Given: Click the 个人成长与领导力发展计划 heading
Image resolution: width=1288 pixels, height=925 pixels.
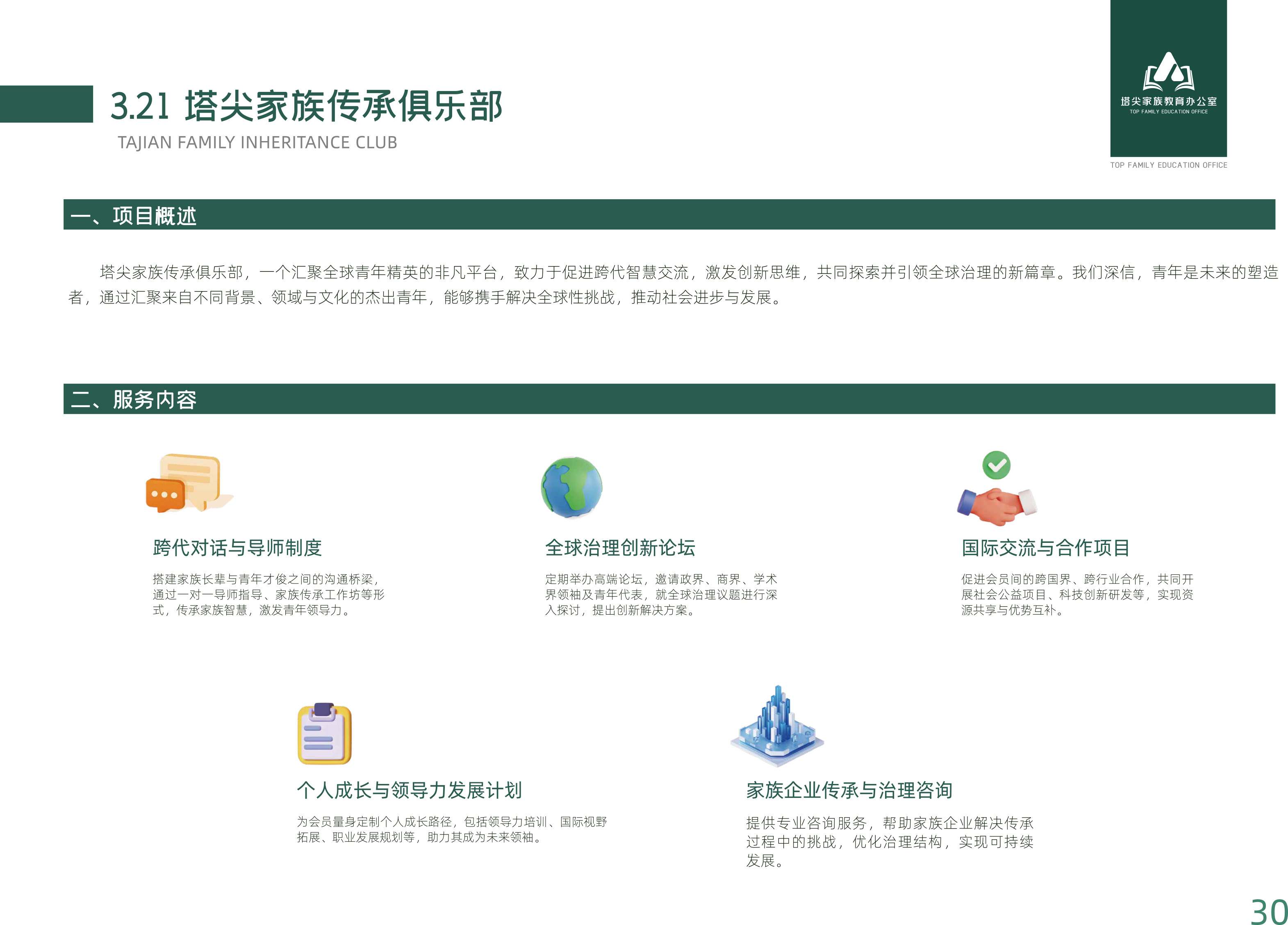Looking at the screenshot, I should 409,791.
